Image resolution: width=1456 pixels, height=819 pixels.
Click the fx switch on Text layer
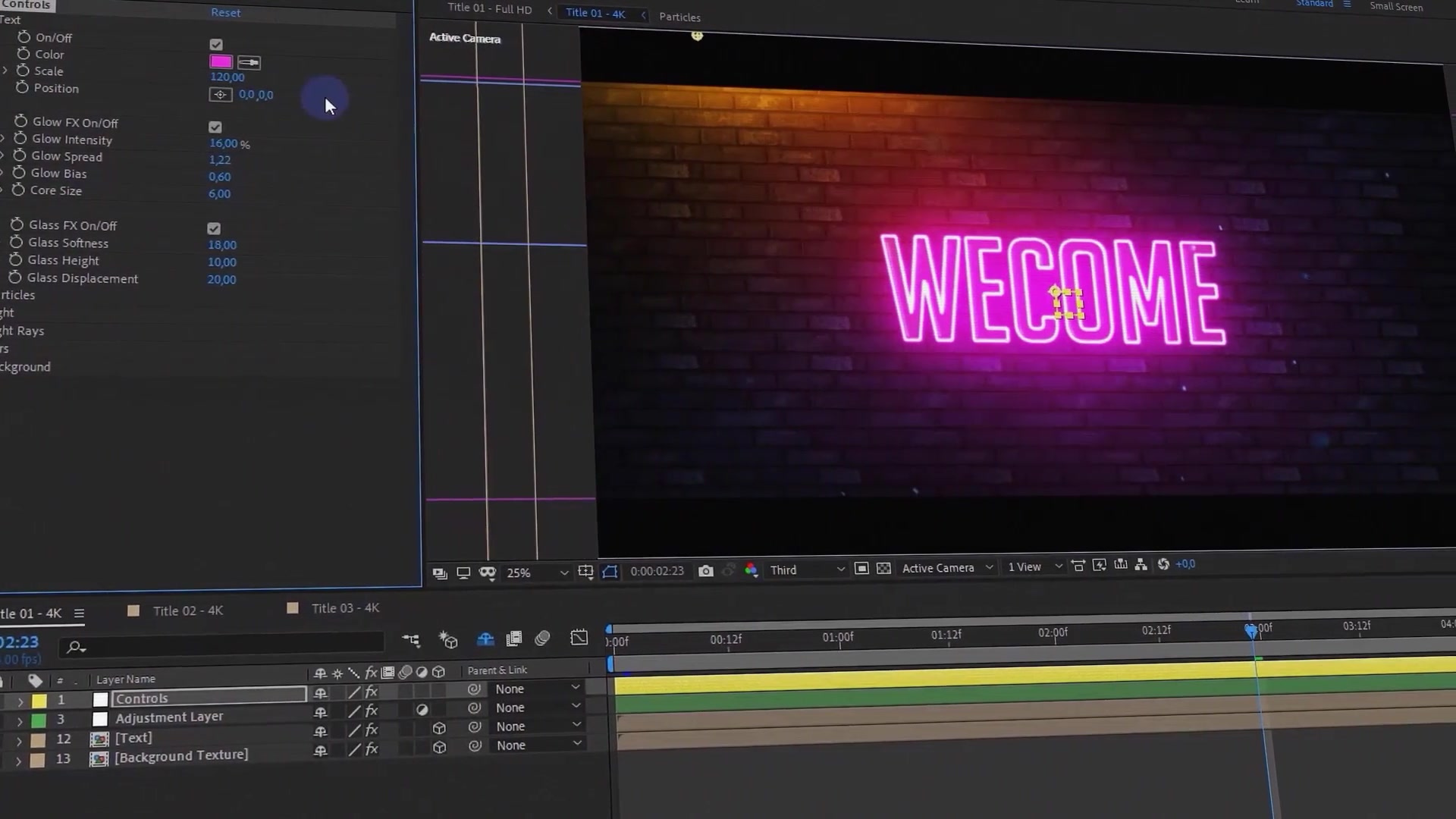pyautogui.click(x=372, y=730)
